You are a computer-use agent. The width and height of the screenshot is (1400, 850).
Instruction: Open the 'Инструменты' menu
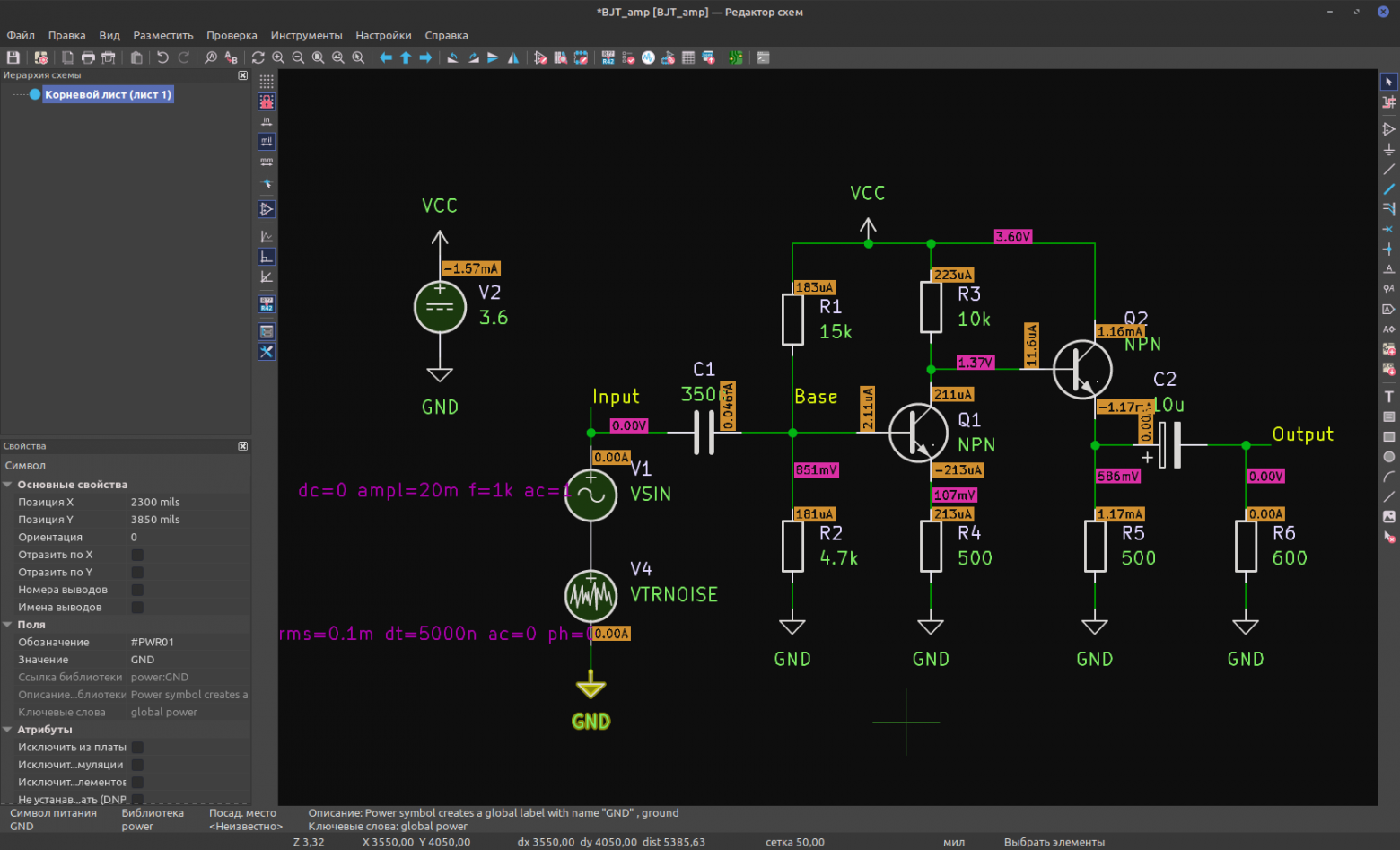(x=306, y=36)
